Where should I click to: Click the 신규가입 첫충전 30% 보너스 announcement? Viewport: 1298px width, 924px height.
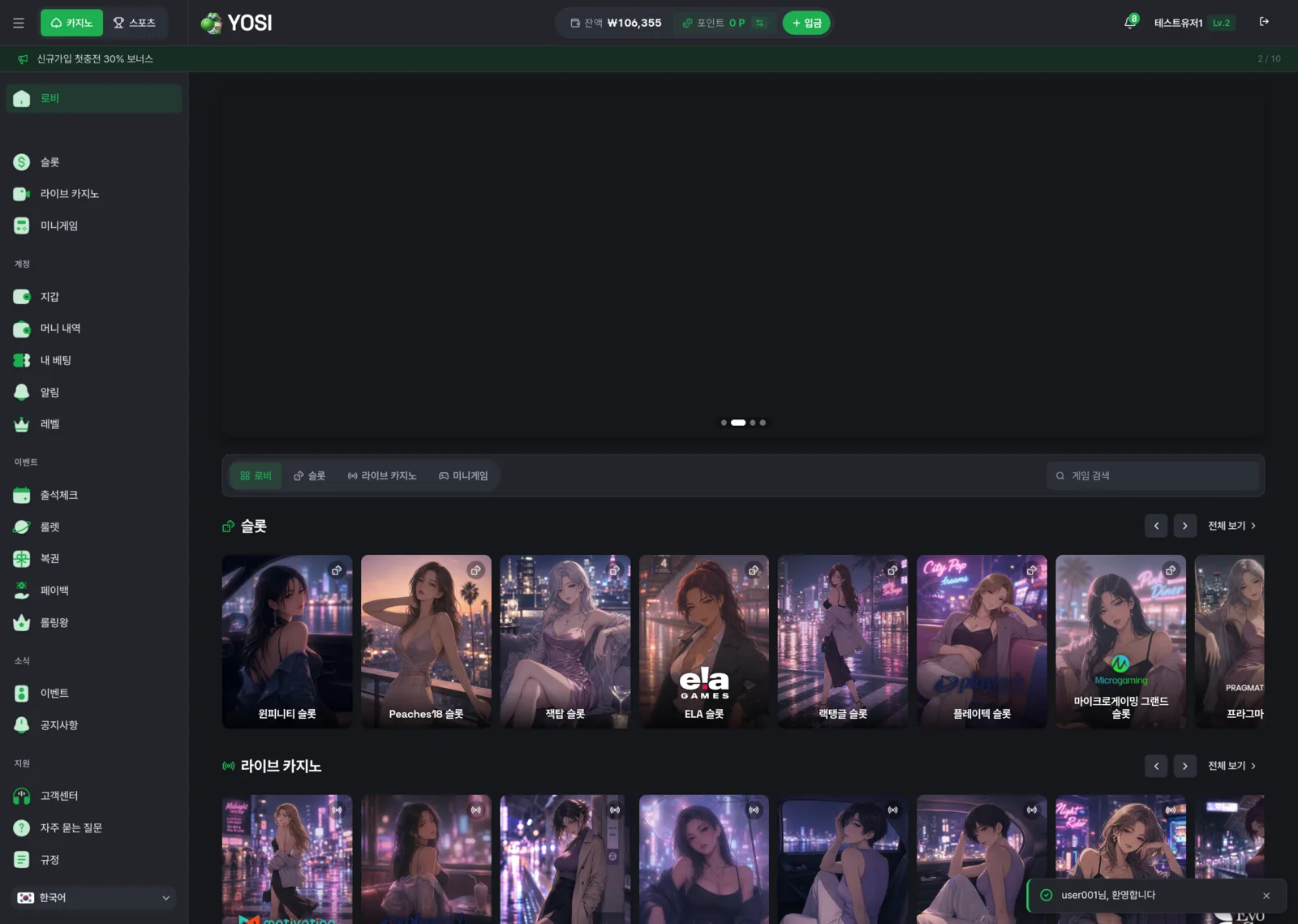coord(95,58)
